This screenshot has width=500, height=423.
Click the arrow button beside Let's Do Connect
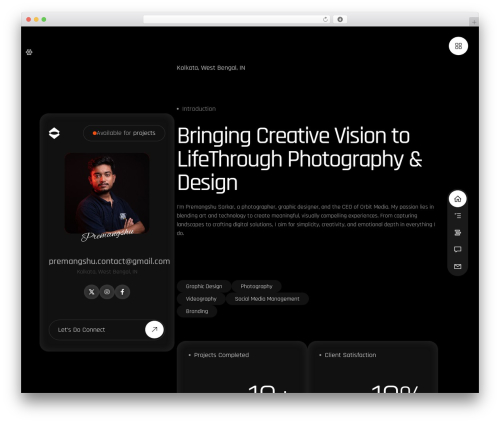[x=154, y=329]
